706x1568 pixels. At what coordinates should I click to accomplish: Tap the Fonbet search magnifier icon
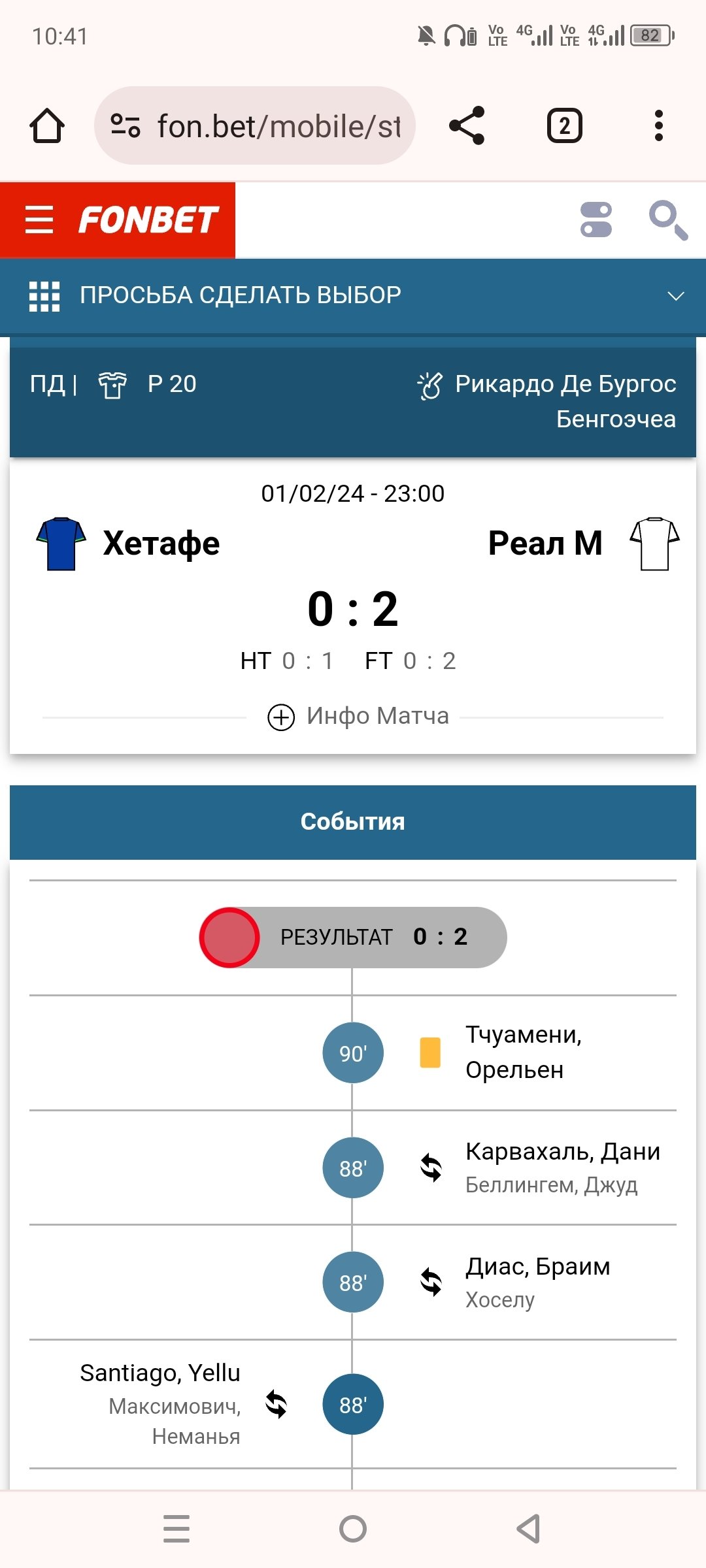pyautogui.click(x=667, y=220)
